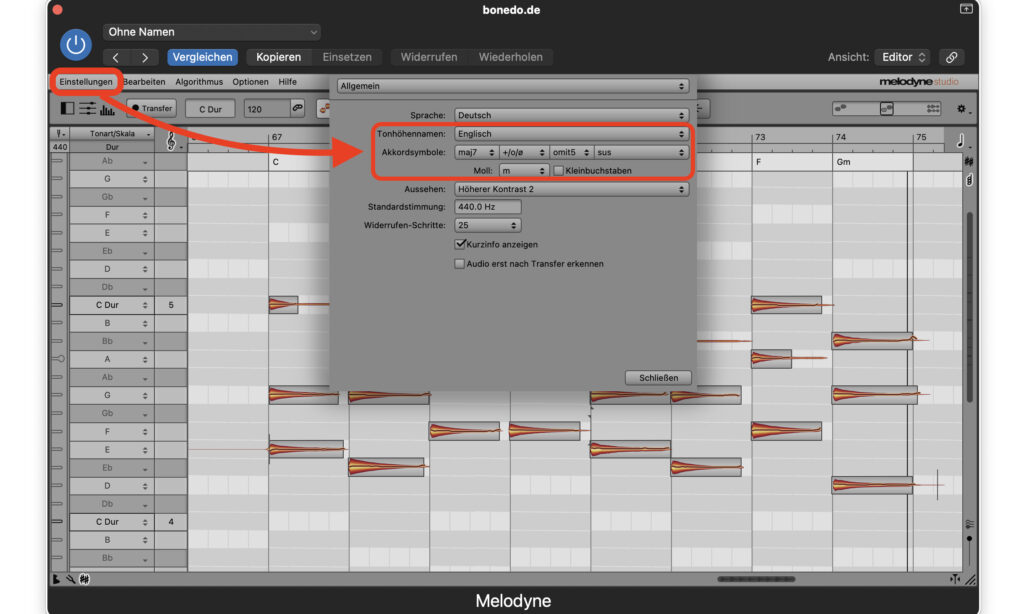Toggle the Vergleichen compare button

tap(202, 57)
